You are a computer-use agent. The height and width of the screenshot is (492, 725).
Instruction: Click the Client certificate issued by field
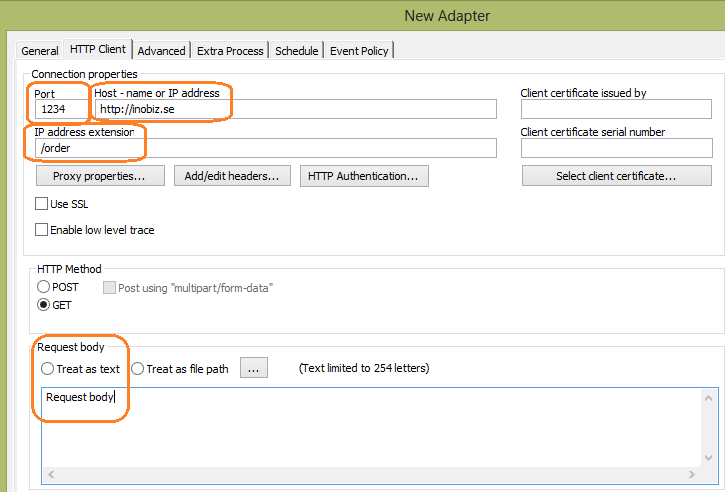(x=616, y=109)
